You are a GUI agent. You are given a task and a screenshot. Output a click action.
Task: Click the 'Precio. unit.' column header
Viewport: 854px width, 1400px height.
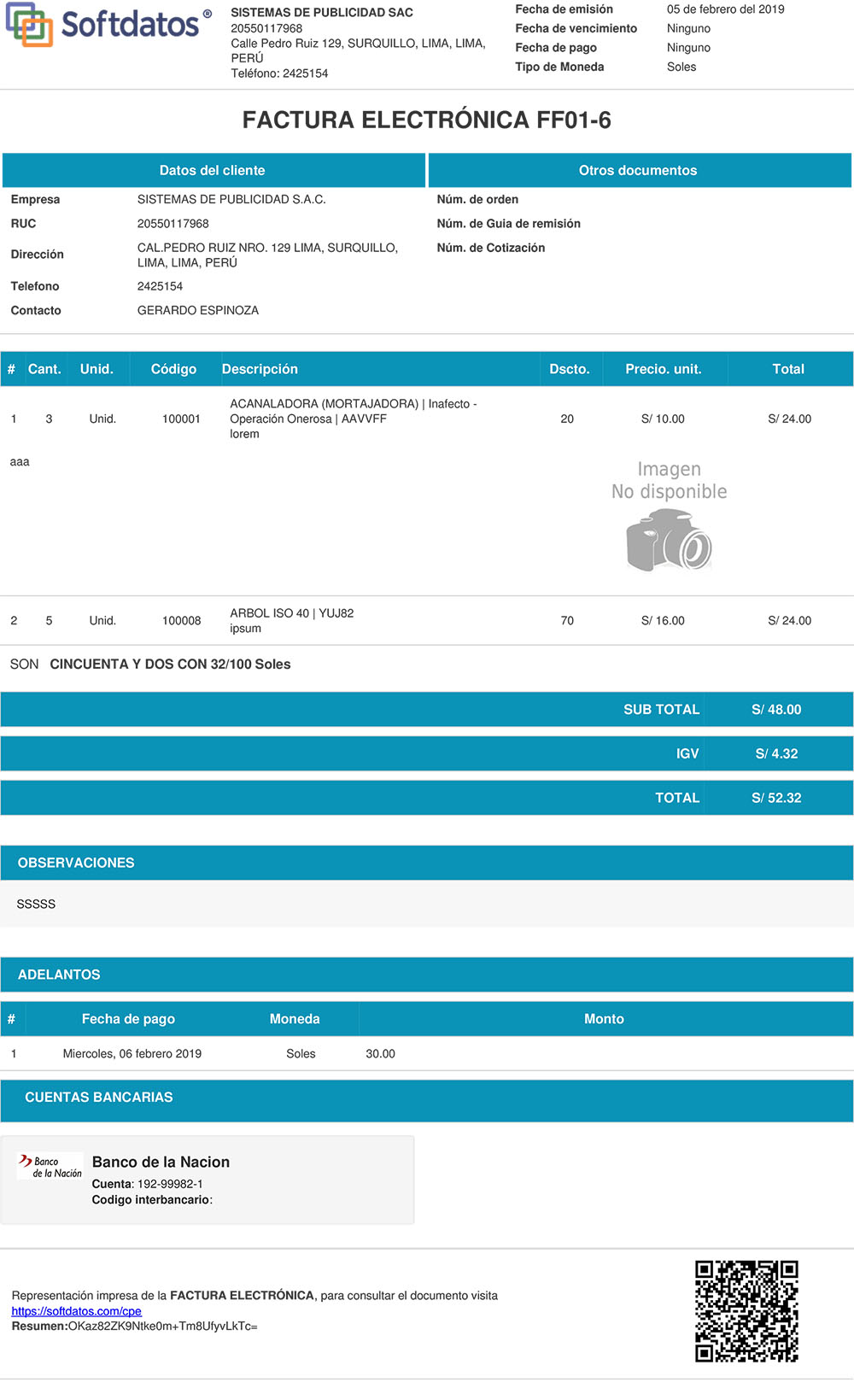664,369
